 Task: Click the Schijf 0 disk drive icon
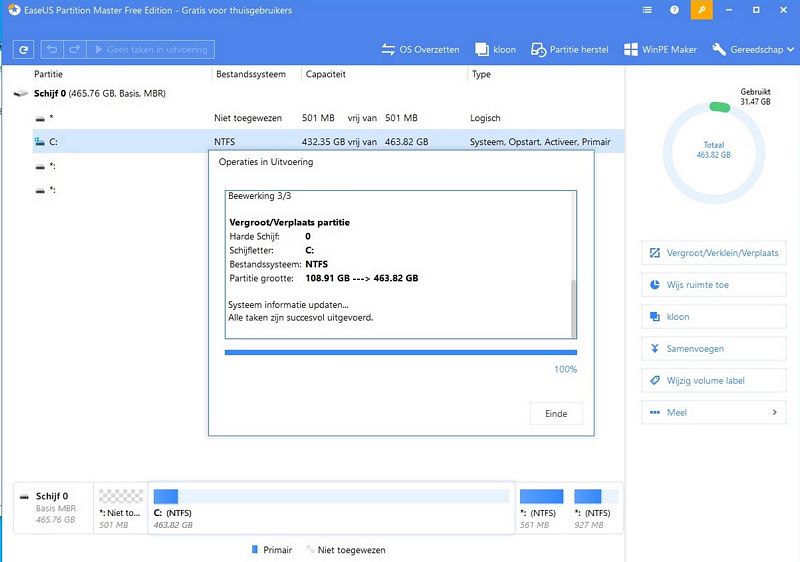tap(20, 93)
